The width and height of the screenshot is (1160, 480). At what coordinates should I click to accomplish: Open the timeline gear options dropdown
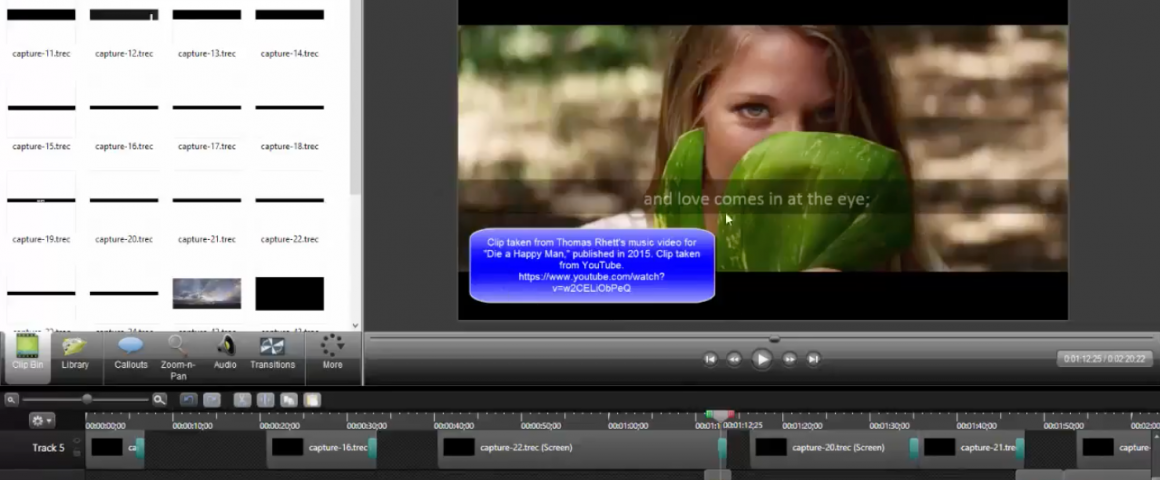pos(41,421)
